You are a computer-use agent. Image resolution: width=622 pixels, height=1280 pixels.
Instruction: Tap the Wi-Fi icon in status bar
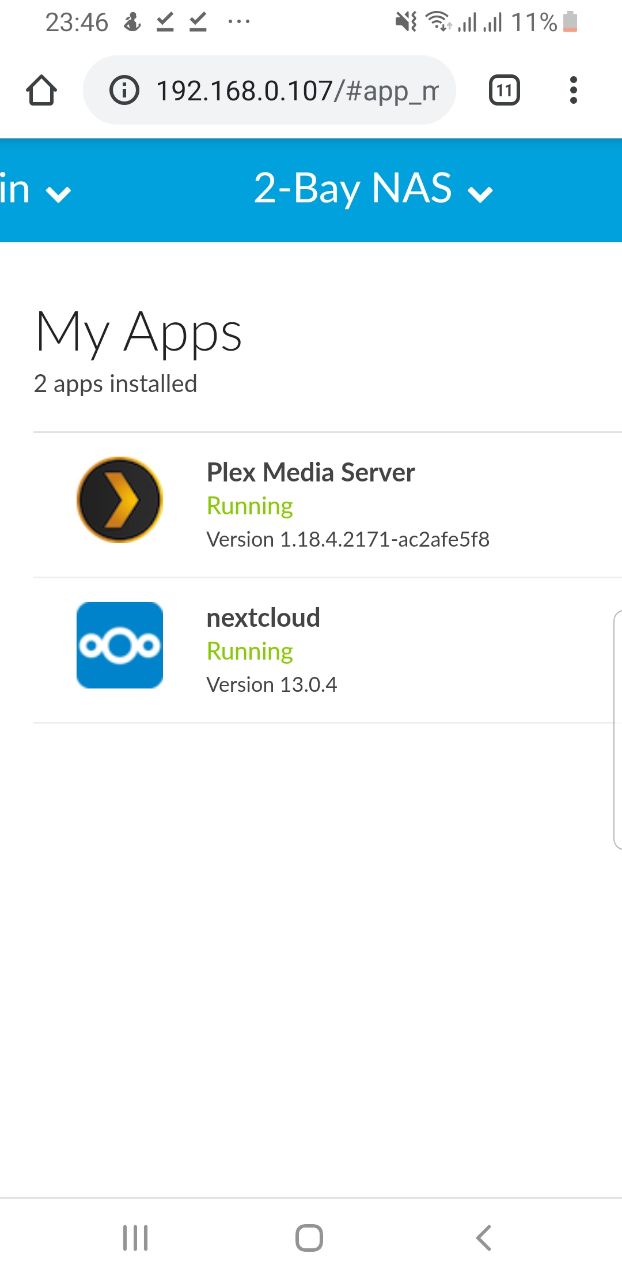click(x=437, y=22)
